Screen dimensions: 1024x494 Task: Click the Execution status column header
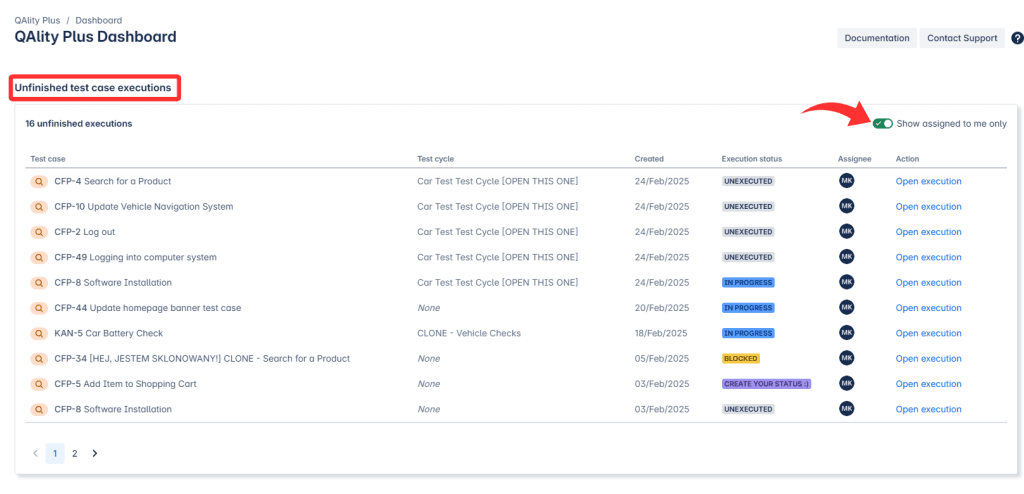pyautogui.click(x=752, y=159)
